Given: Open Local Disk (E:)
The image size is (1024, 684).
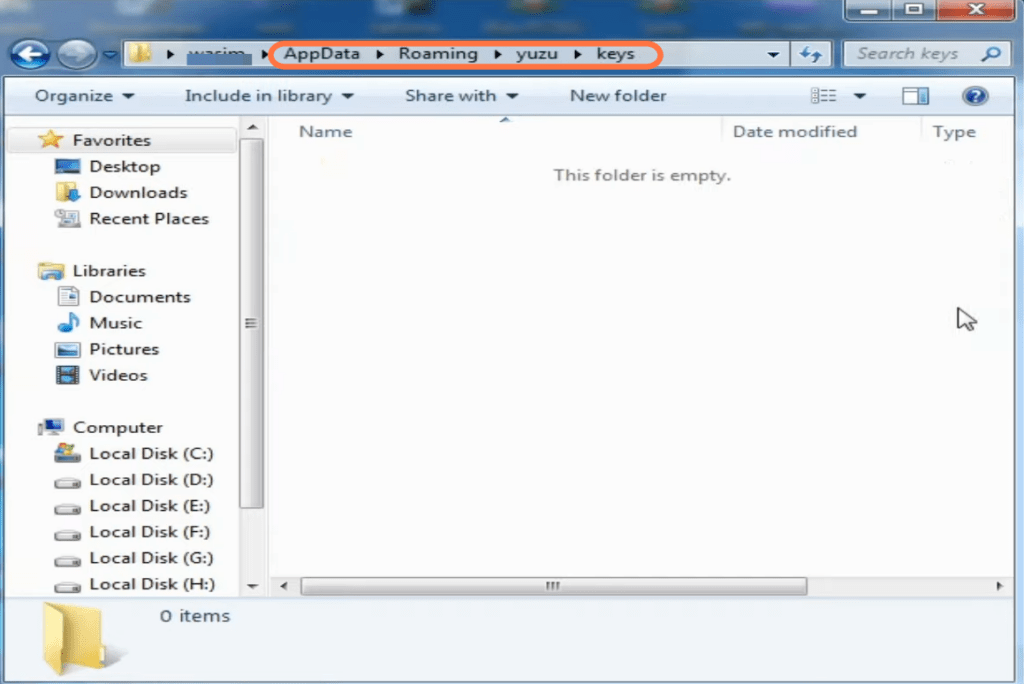Looking at the screenshot, I should tap(150, 506).
